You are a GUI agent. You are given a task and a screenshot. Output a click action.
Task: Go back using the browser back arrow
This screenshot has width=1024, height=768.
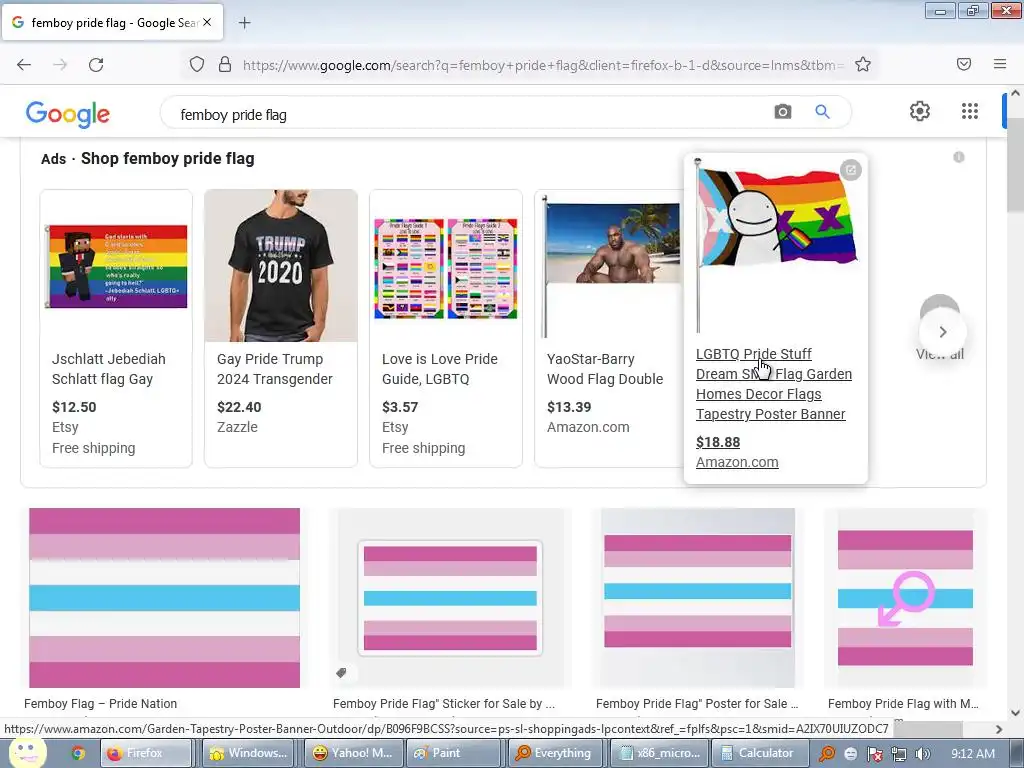(x=24, y=64)
